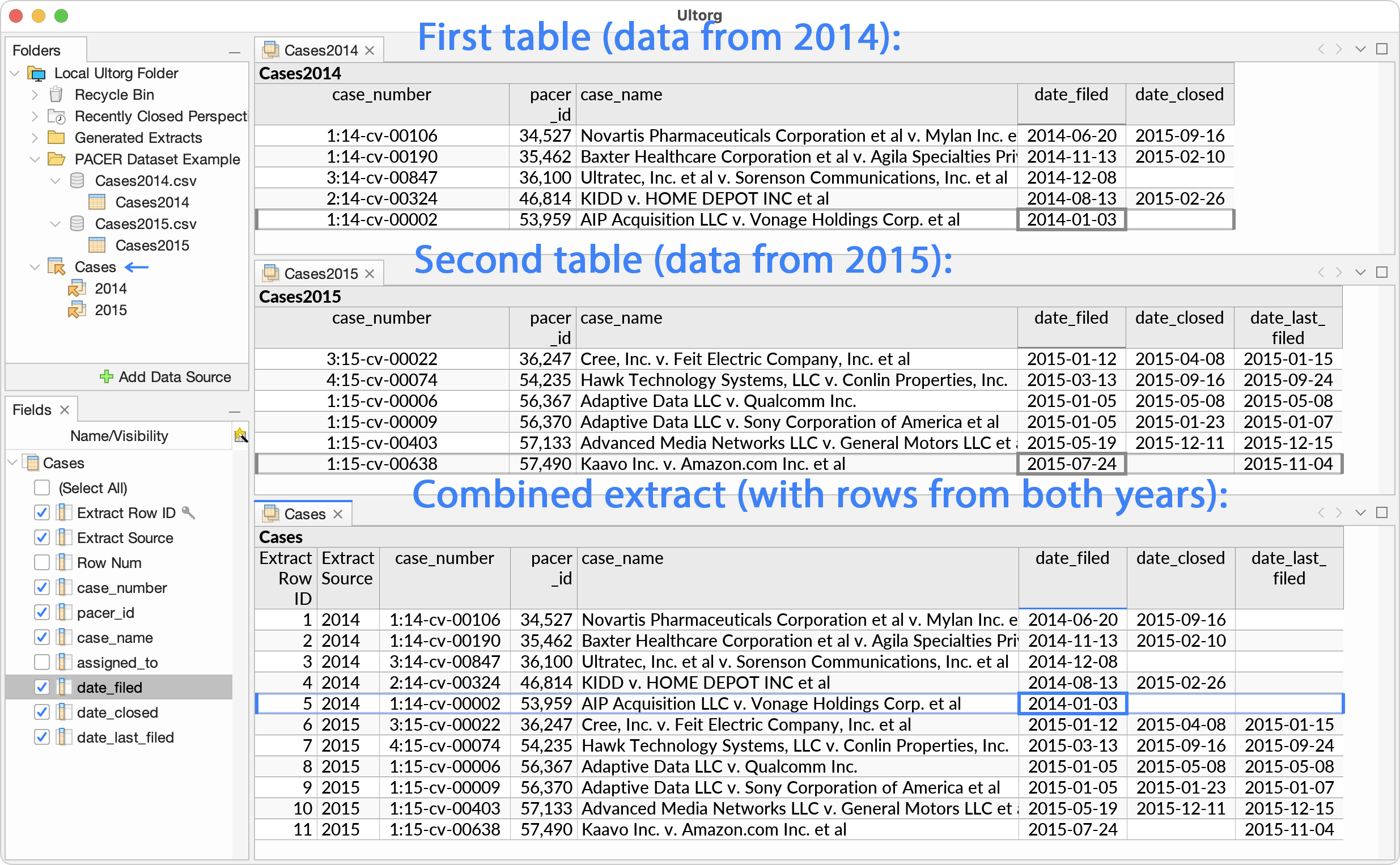Uncheck the pacer_id visibility checkbox
Viewport: 1400px width, 865px height.
[x=42, y=612]
